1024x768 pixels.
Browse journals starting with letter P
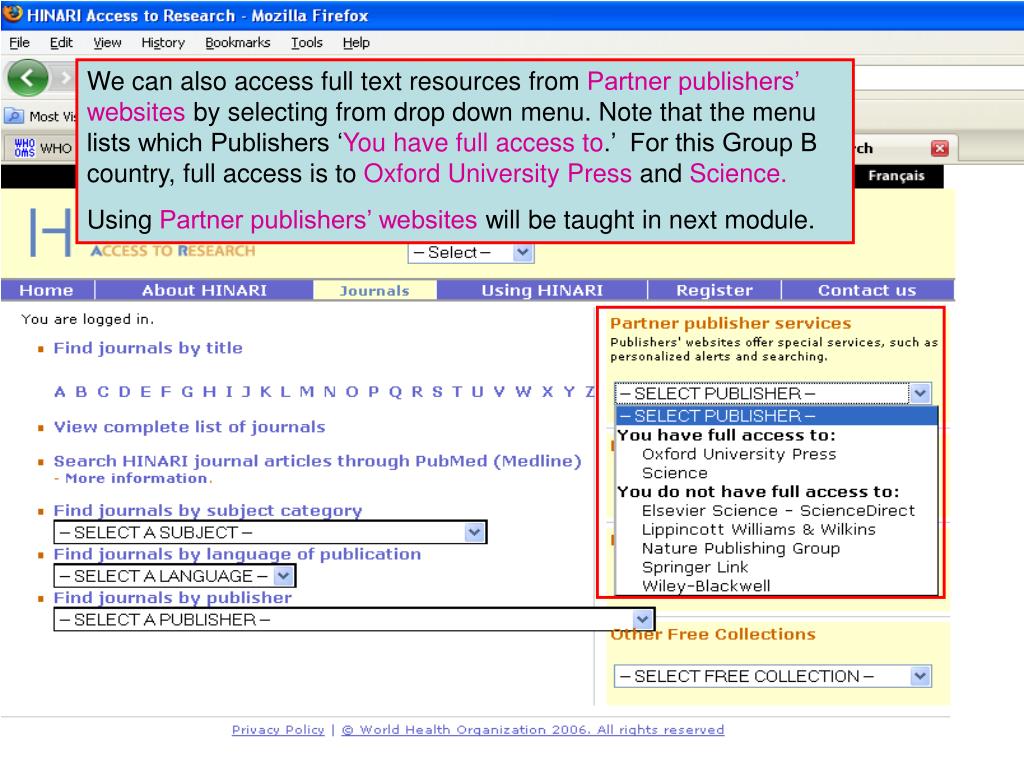(374, 392)
